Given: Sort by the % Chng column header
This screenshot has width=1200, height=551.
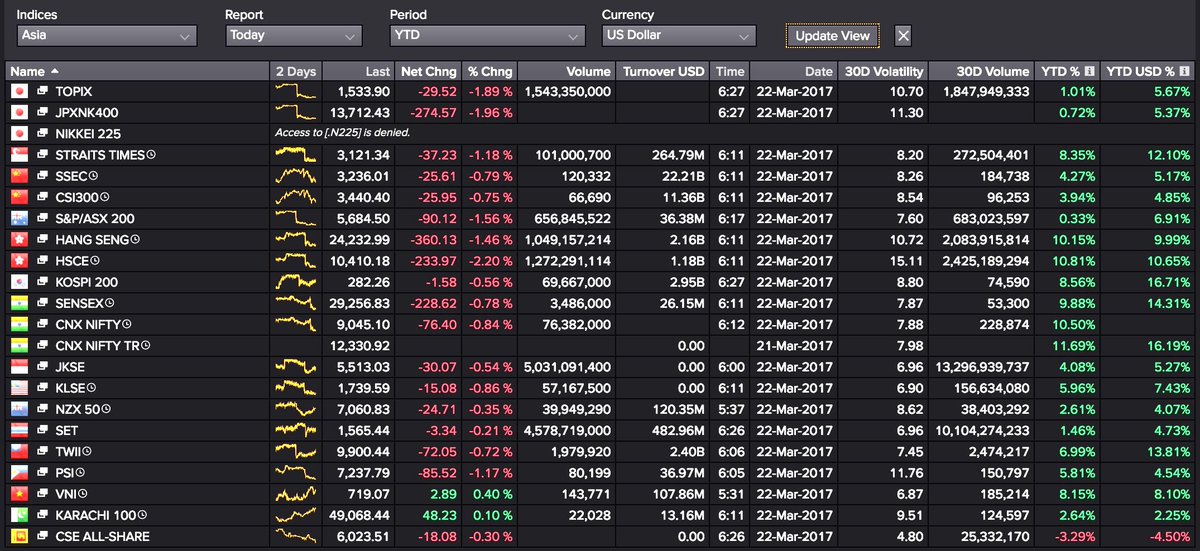Looking at the screenshot, I should 490,71.
